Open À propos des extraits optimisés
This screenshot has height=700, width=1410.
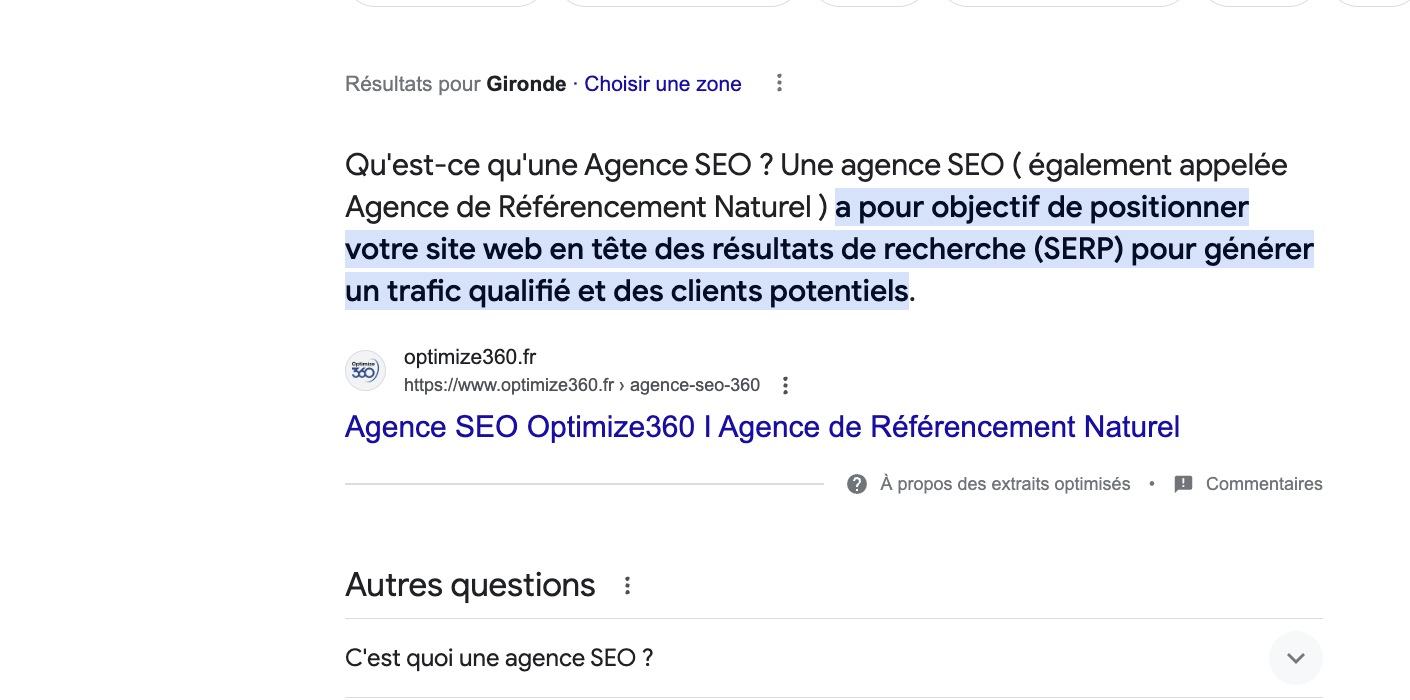(1005, 484)
